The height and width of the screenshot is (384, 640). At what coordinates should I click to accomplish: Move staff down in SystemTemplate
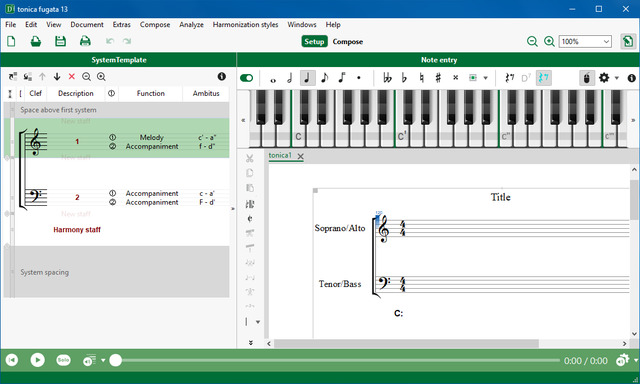(x=57, y=76)
